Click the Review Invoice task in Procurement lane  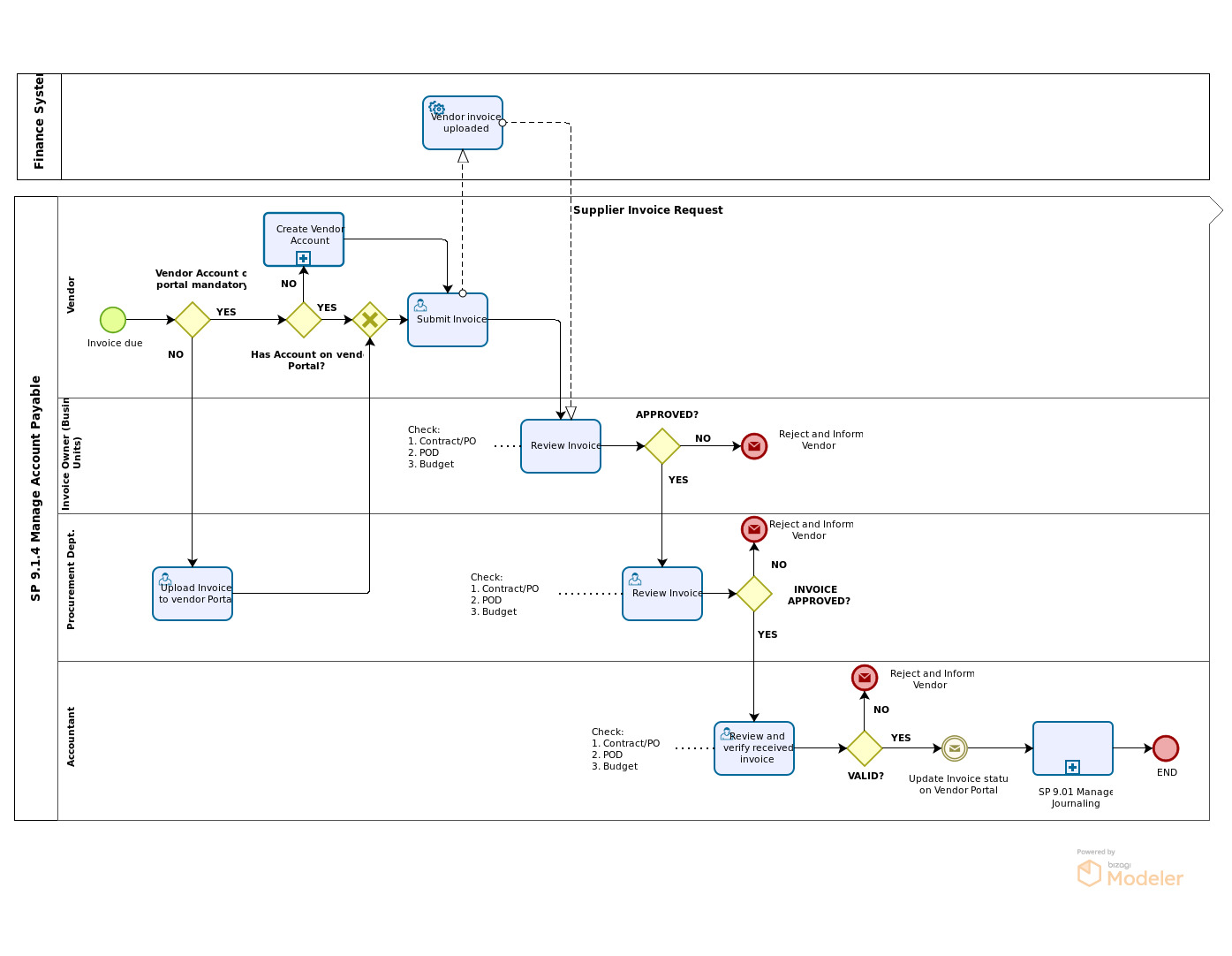tap(662, 594)
